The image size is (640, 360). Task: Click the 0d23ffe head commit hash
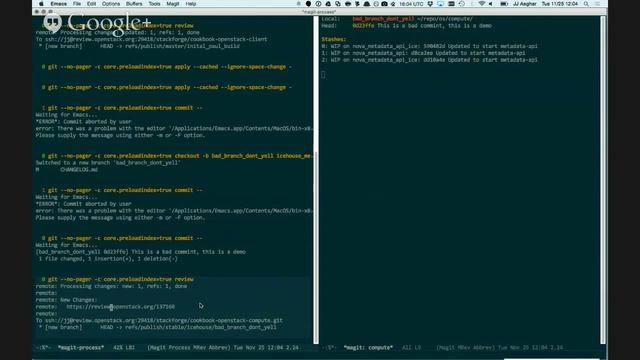[363, 26]
